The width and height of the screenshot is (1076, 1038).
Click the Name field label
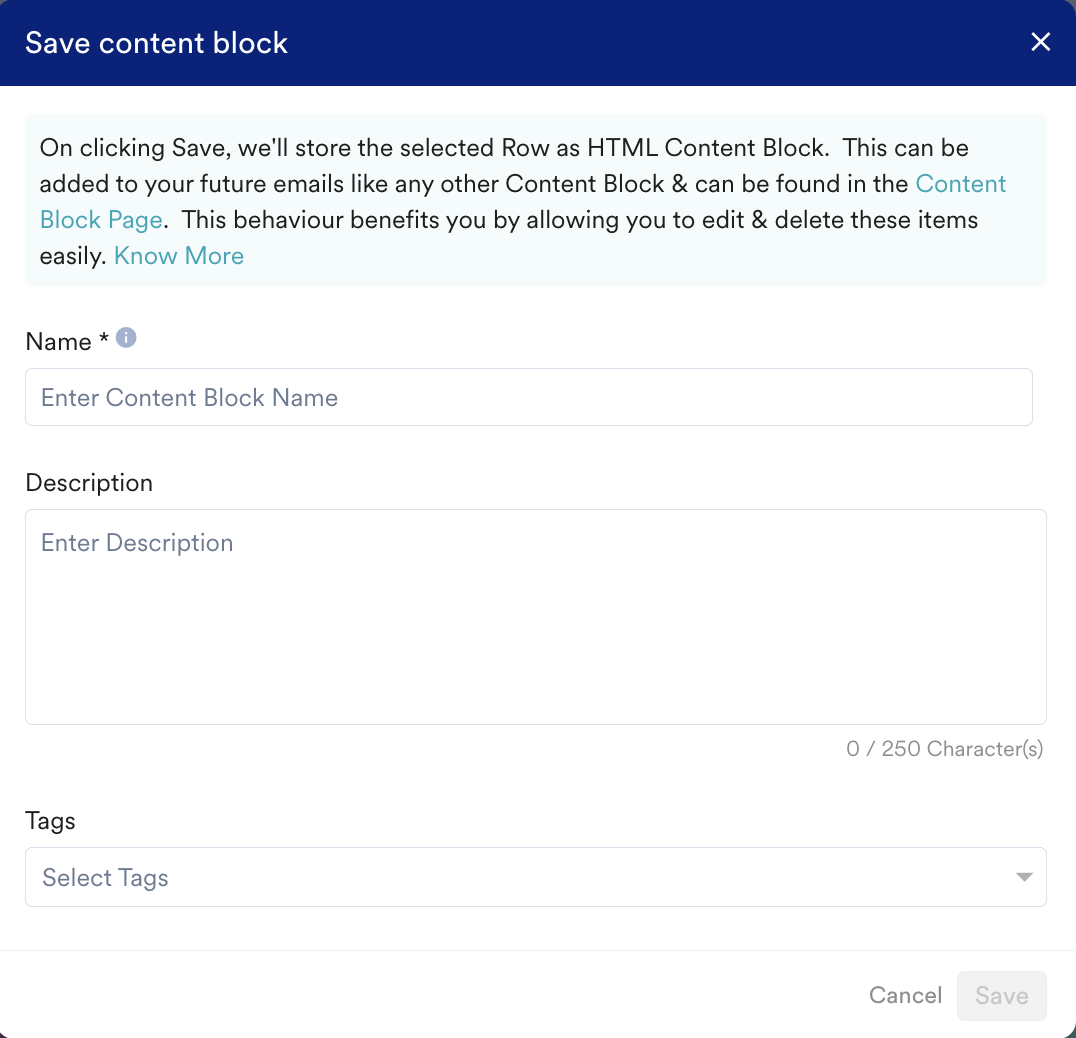tap(58, 341)
